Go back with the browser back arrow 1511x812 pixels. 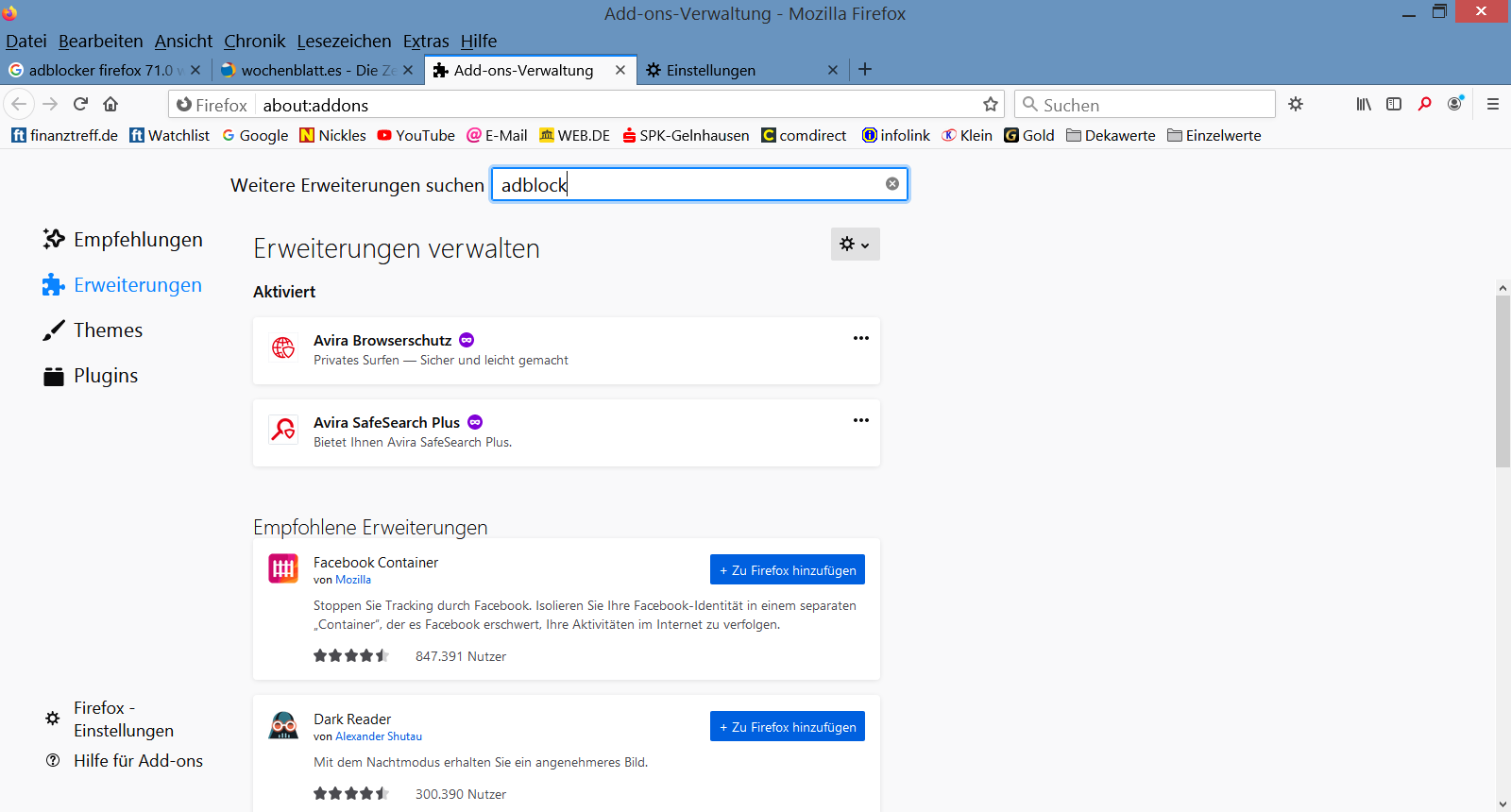19,104
